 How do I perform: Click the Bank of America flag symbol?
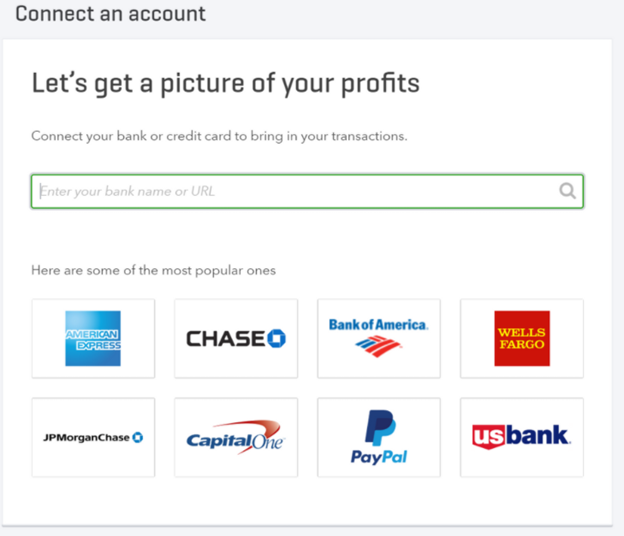click(377, 346)
